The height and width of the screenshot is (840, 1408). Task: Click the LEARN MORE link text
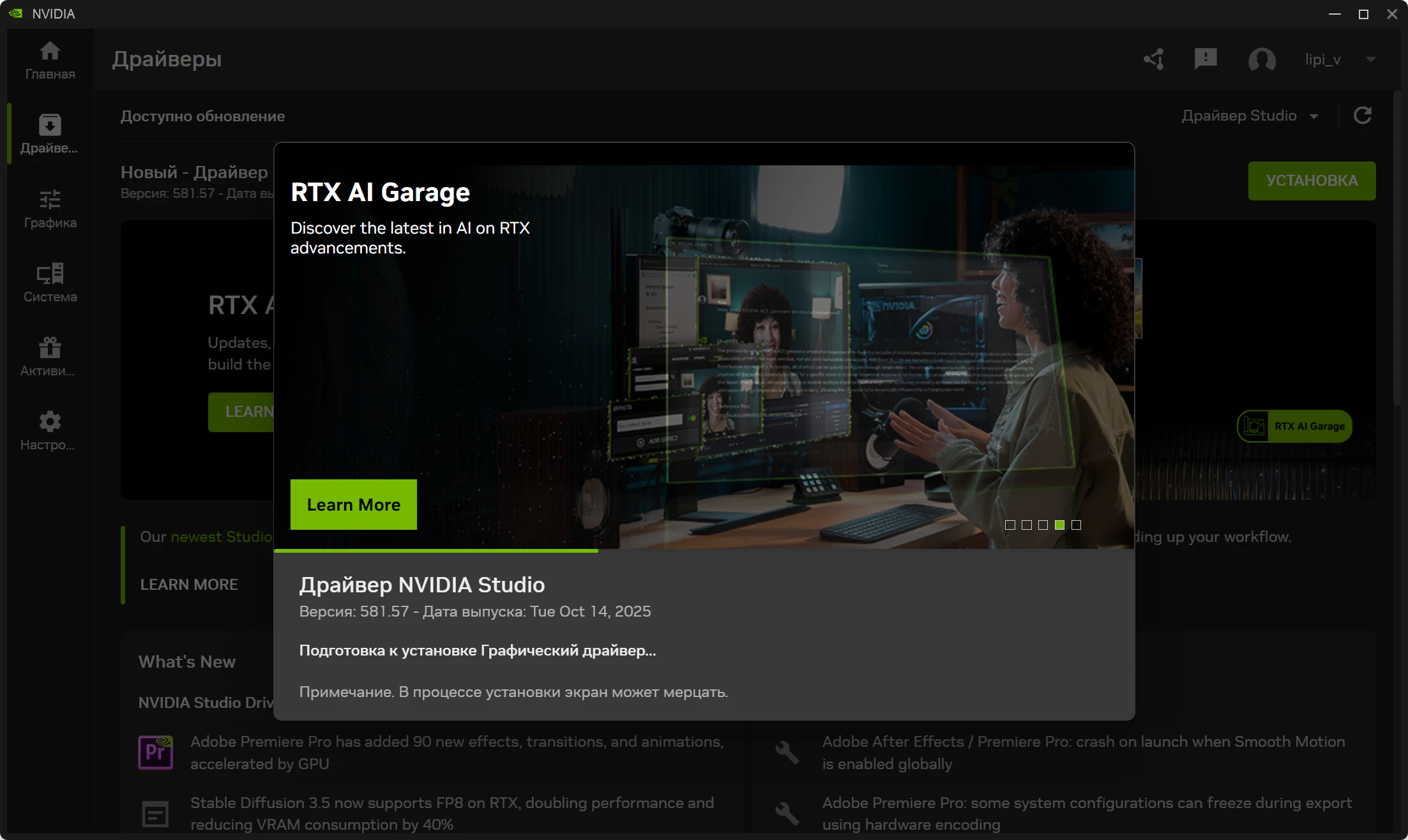(x=189, y=584)
